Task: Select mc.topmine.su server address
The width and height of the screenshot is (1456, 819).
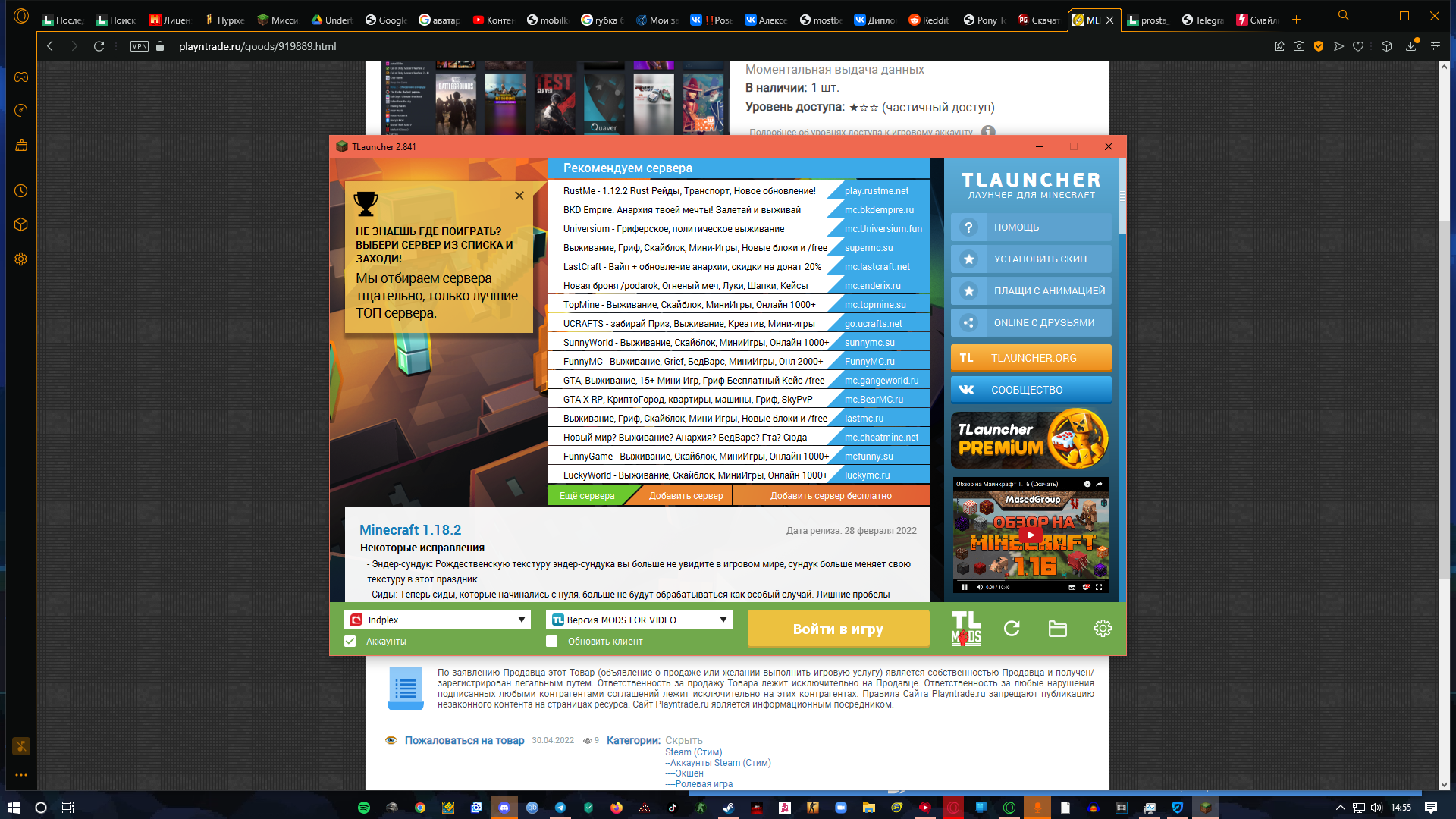Action: click(x=875, y=305)
